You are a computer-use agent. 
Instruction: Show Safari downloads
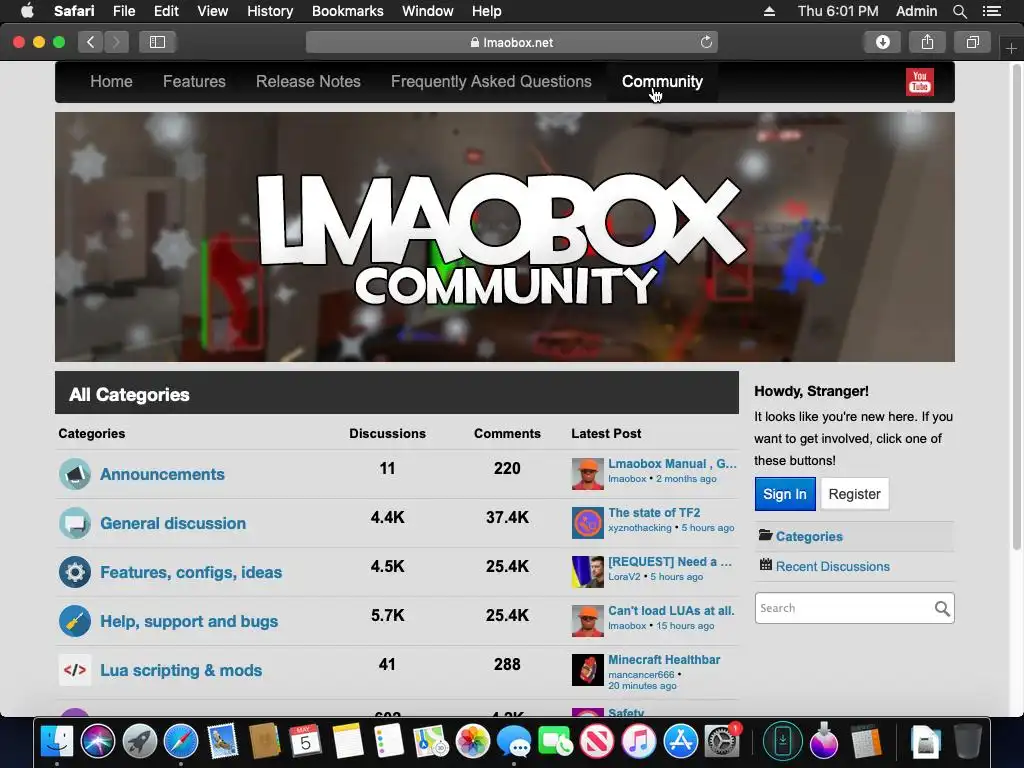(882, 42)
